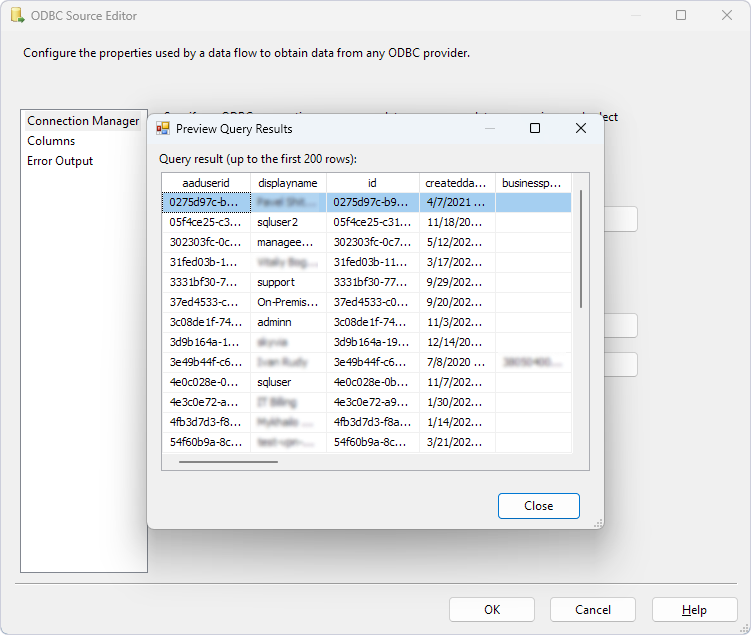Image resolution: width=751 pixels, height=635 pixels.
Task: Click the Close button in preview dialog
Action: tap(538, 506)
